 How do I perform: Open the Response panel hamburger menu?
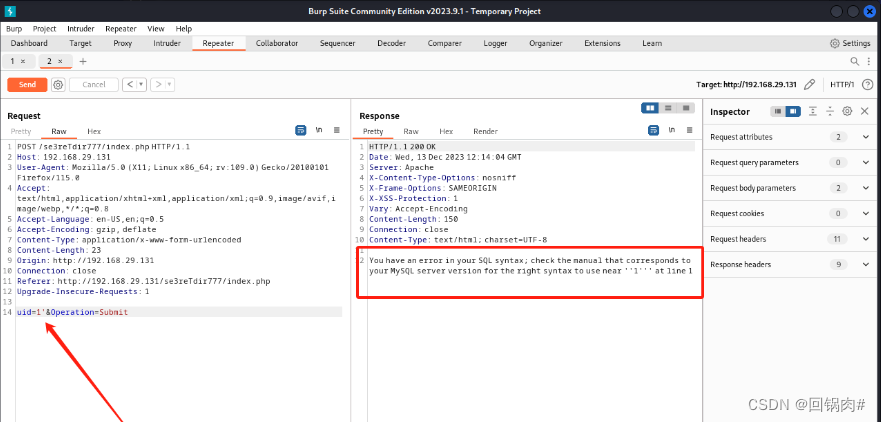[x=689, y=130]
